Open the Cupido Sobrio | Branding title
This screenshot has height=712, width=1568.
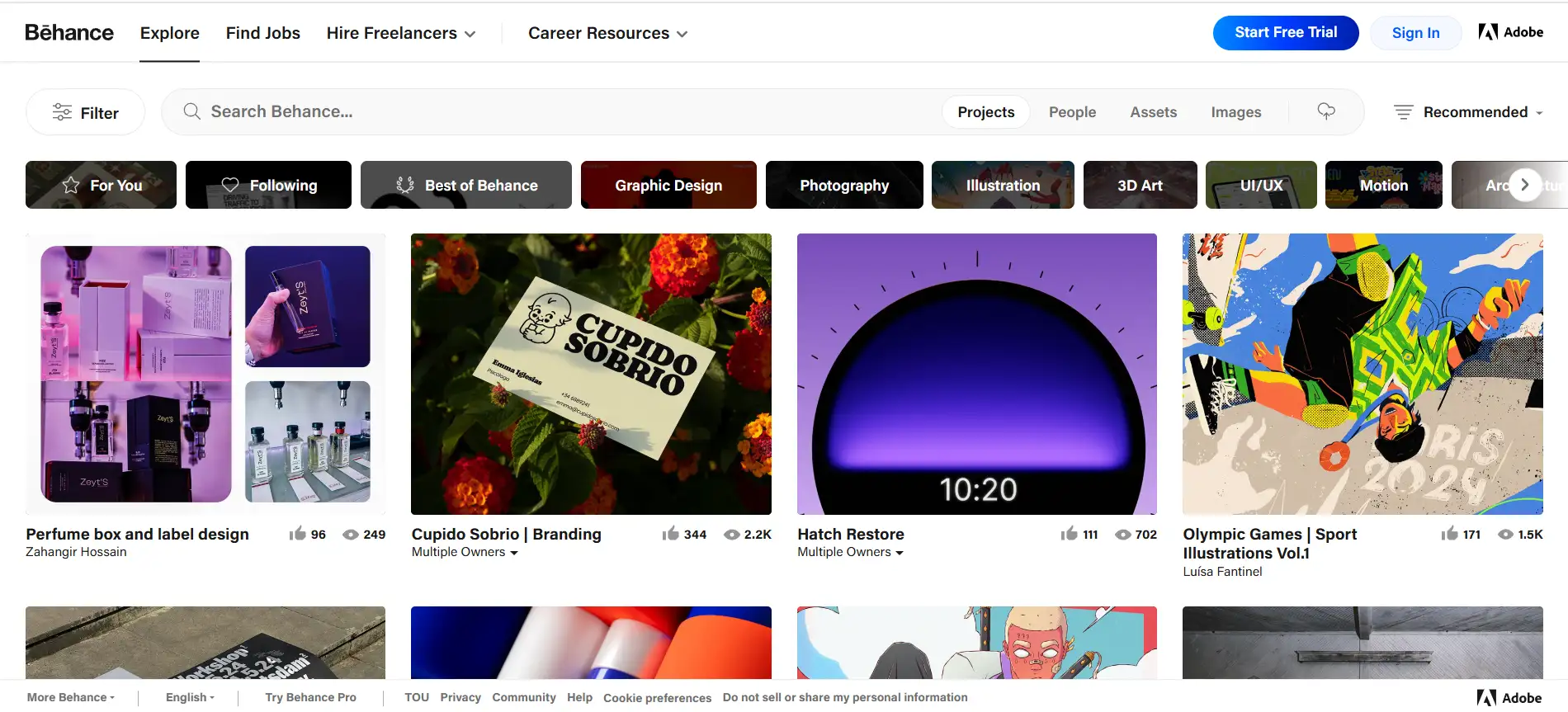click(x=506, y=534)
